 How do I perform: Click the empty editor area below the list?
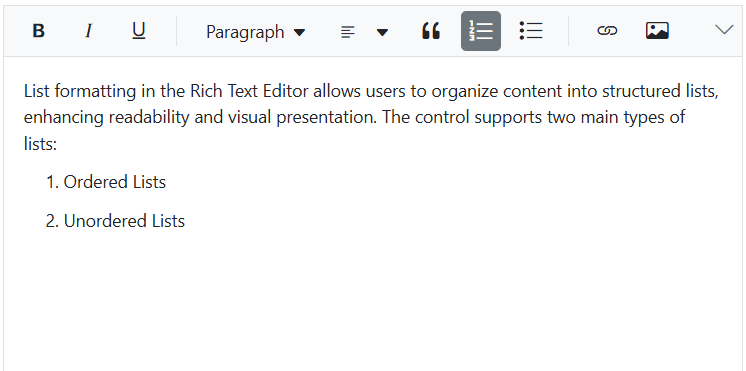pyautogui.click(x=373, y=304)
